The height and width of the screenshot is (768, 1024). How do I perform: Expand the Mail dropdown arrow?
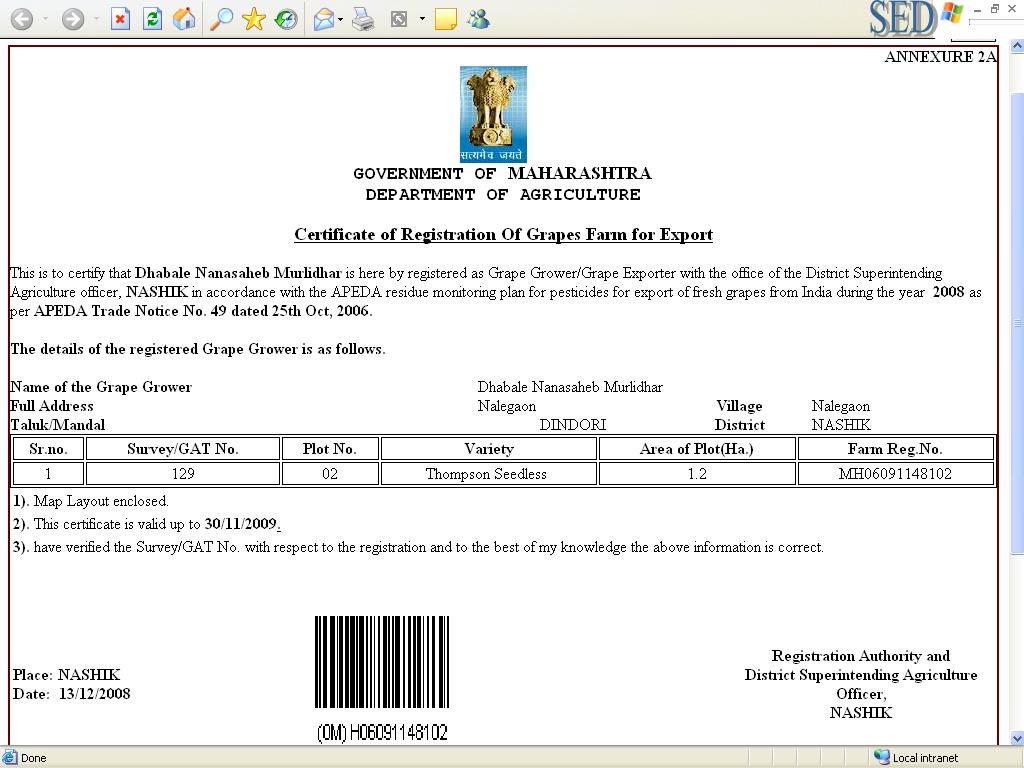pos(340,19)
